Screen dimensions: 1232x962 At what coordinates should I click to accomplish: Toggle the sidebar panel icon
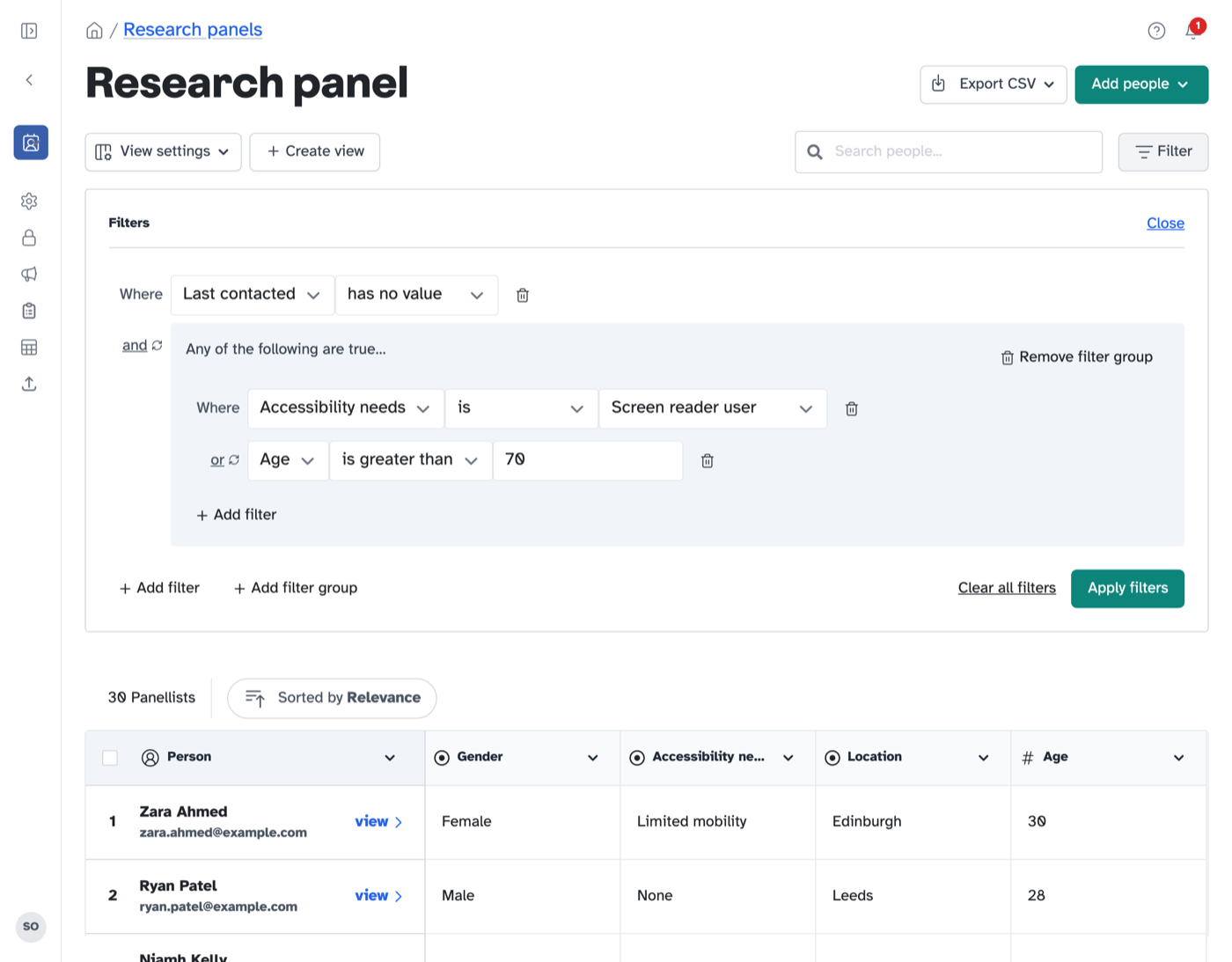click(29, 31)
